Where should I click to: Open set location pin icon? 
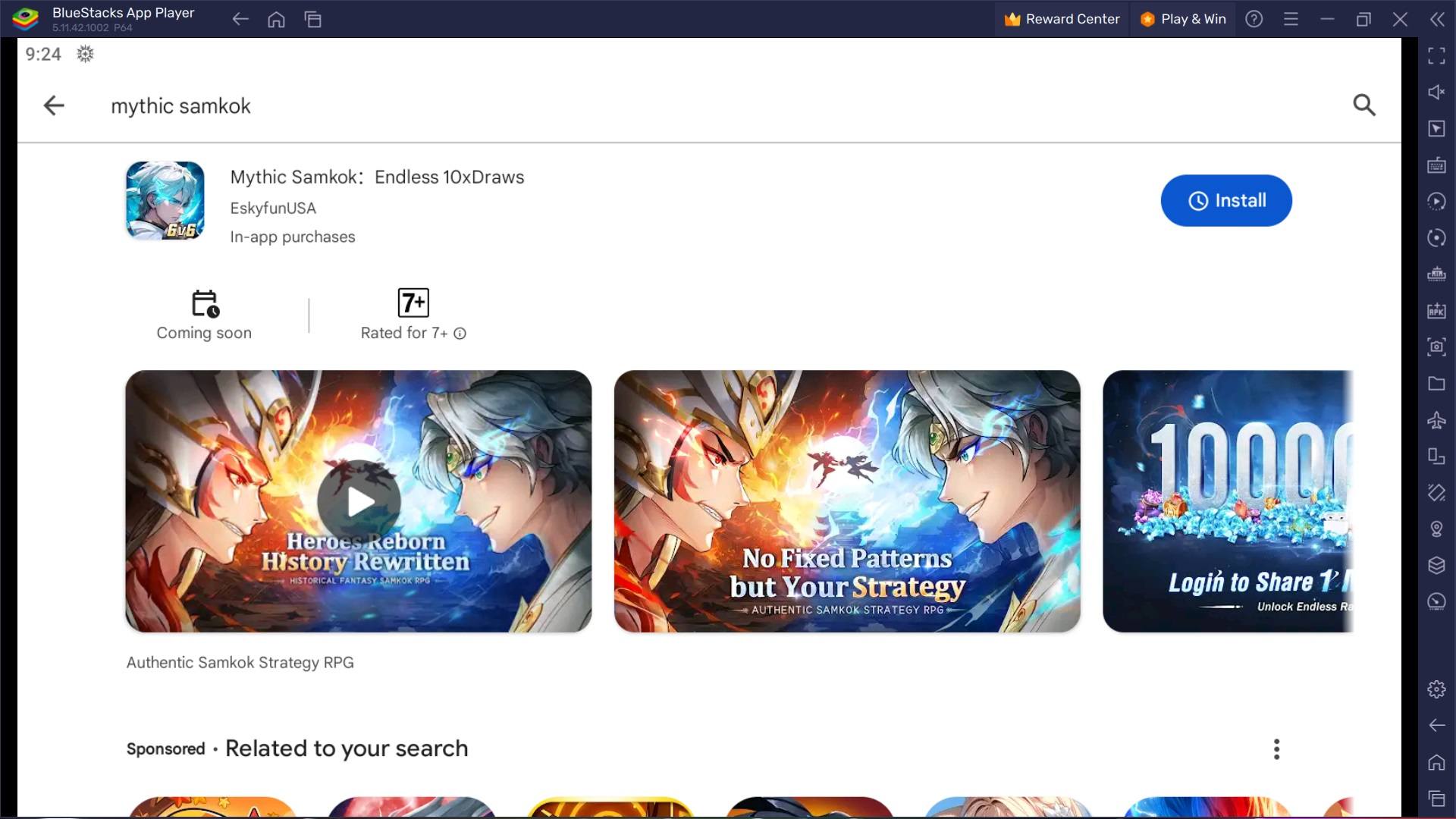pyautogui.click(x=1436, y=529)
